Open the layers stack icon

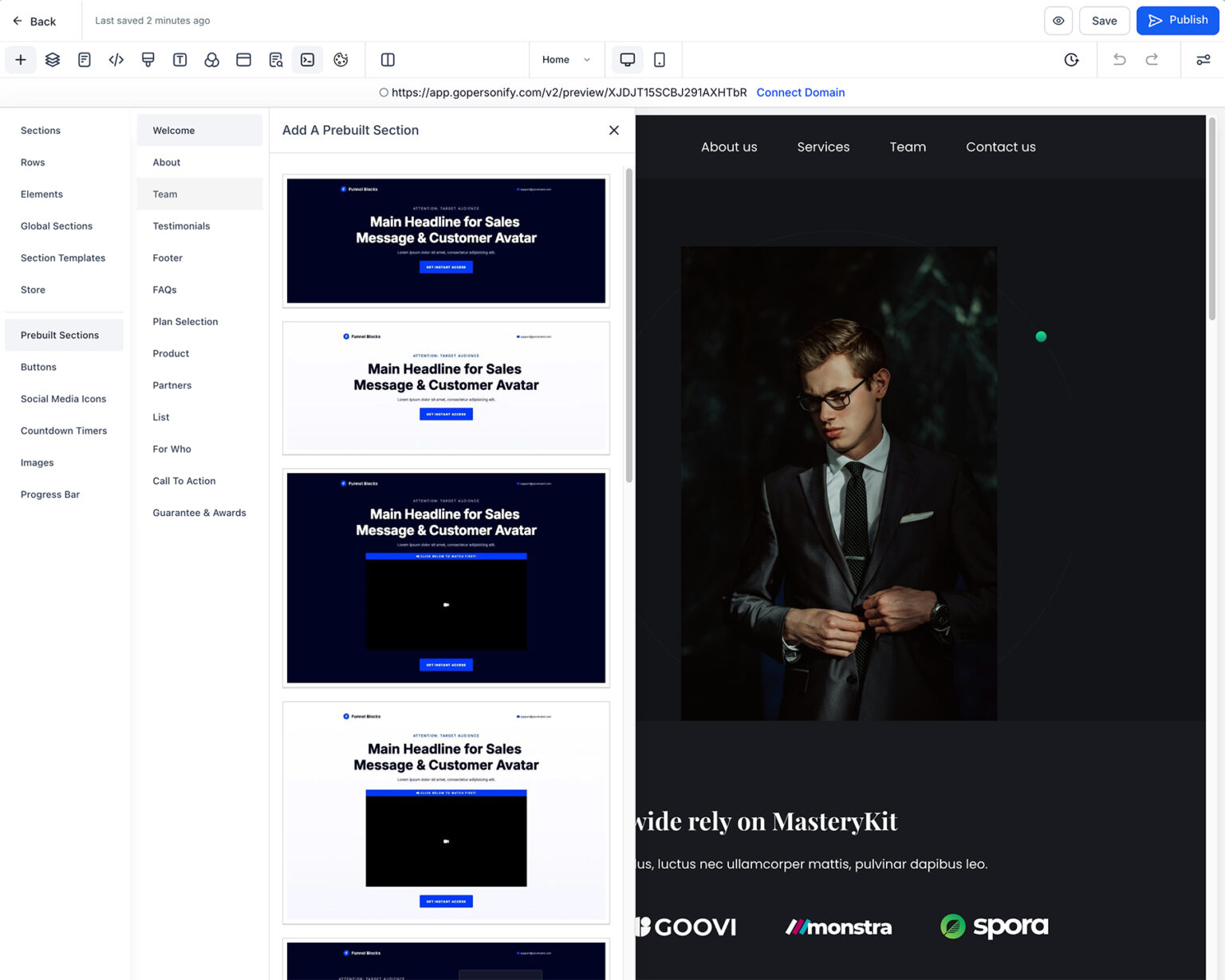[x=53, y=60]
